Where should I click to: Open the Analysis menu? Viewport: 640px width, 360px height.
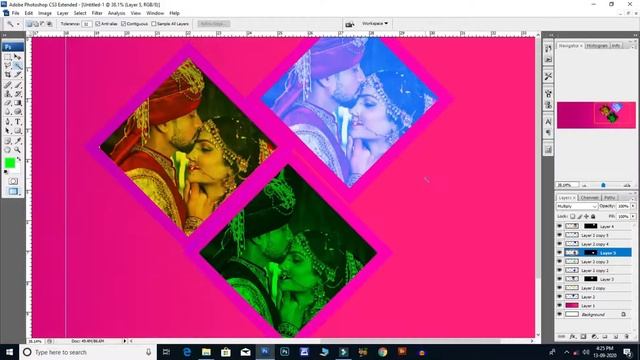coord(116,13)
